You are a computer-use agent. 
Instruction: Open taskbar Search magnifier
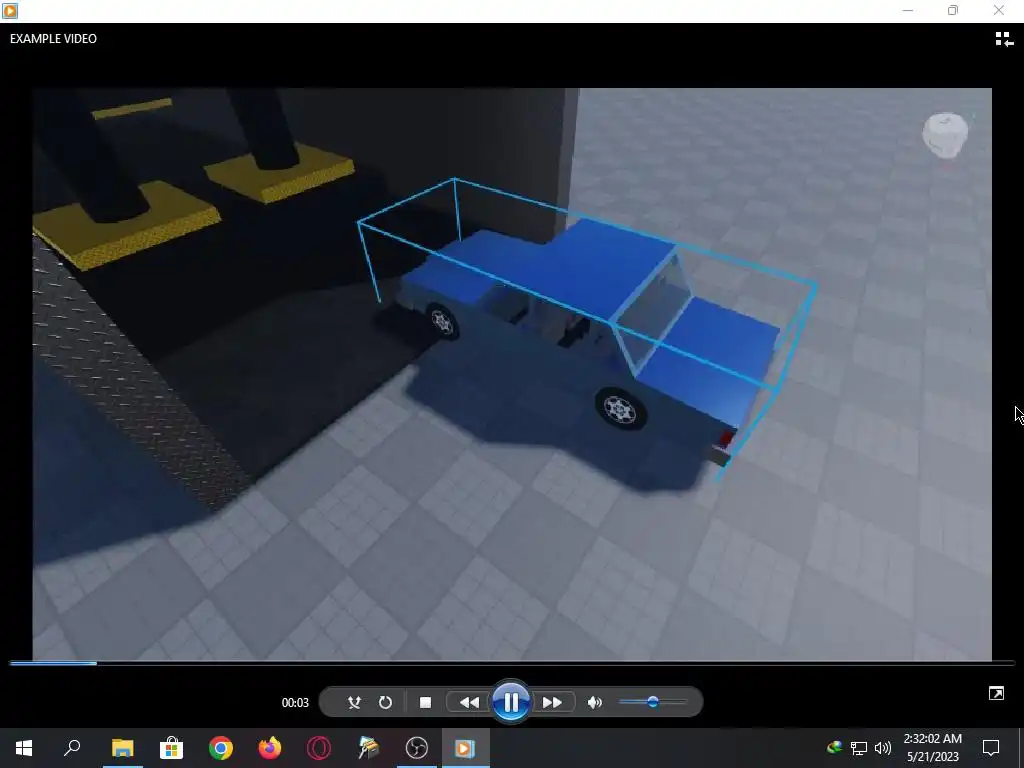tap(72, 748)
